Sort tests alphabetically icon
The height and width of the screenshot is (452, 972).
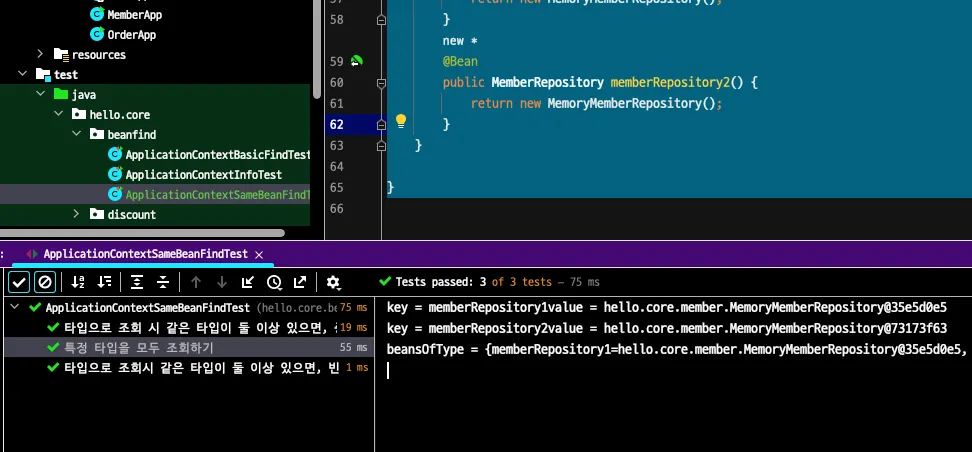pos(77,282)
